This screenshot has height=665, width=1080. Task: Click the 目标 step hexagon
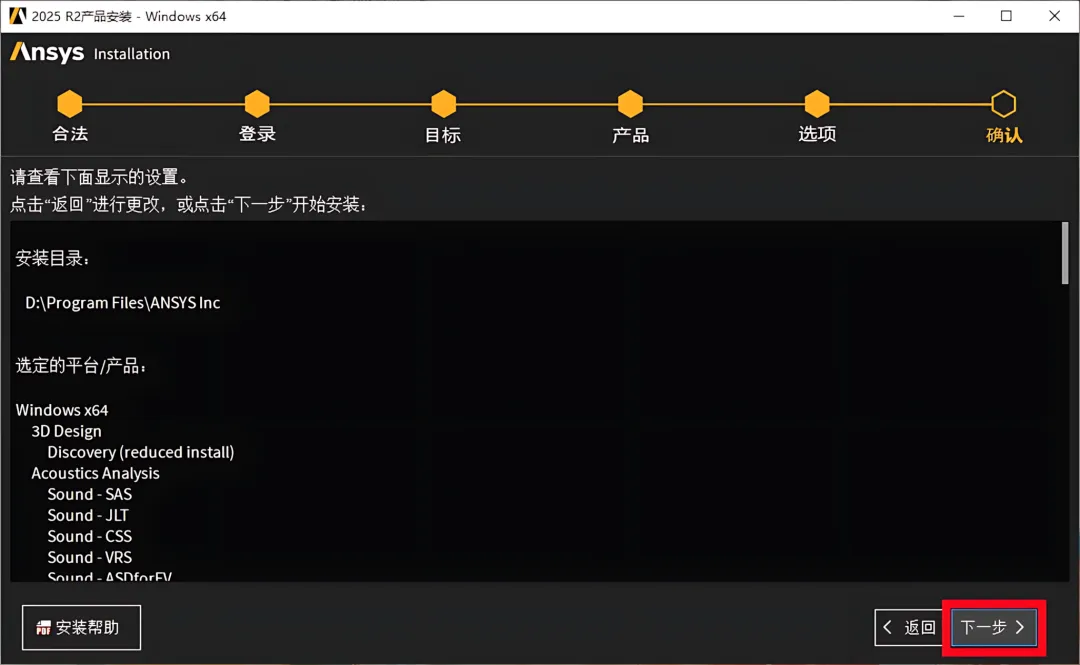[x=444, y=104]
